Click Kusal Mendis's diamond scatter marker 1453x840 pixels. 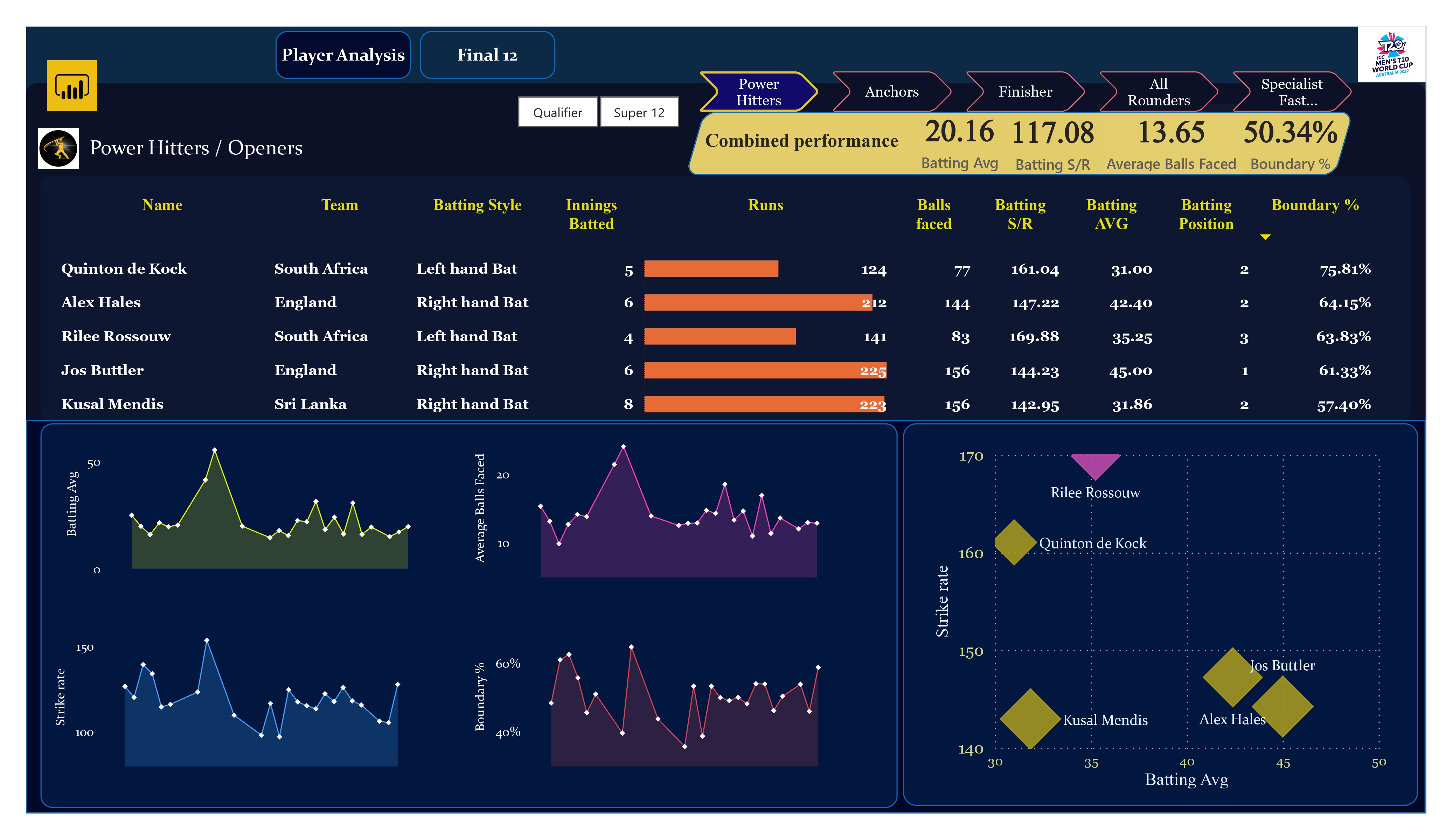coord(1030,718)
